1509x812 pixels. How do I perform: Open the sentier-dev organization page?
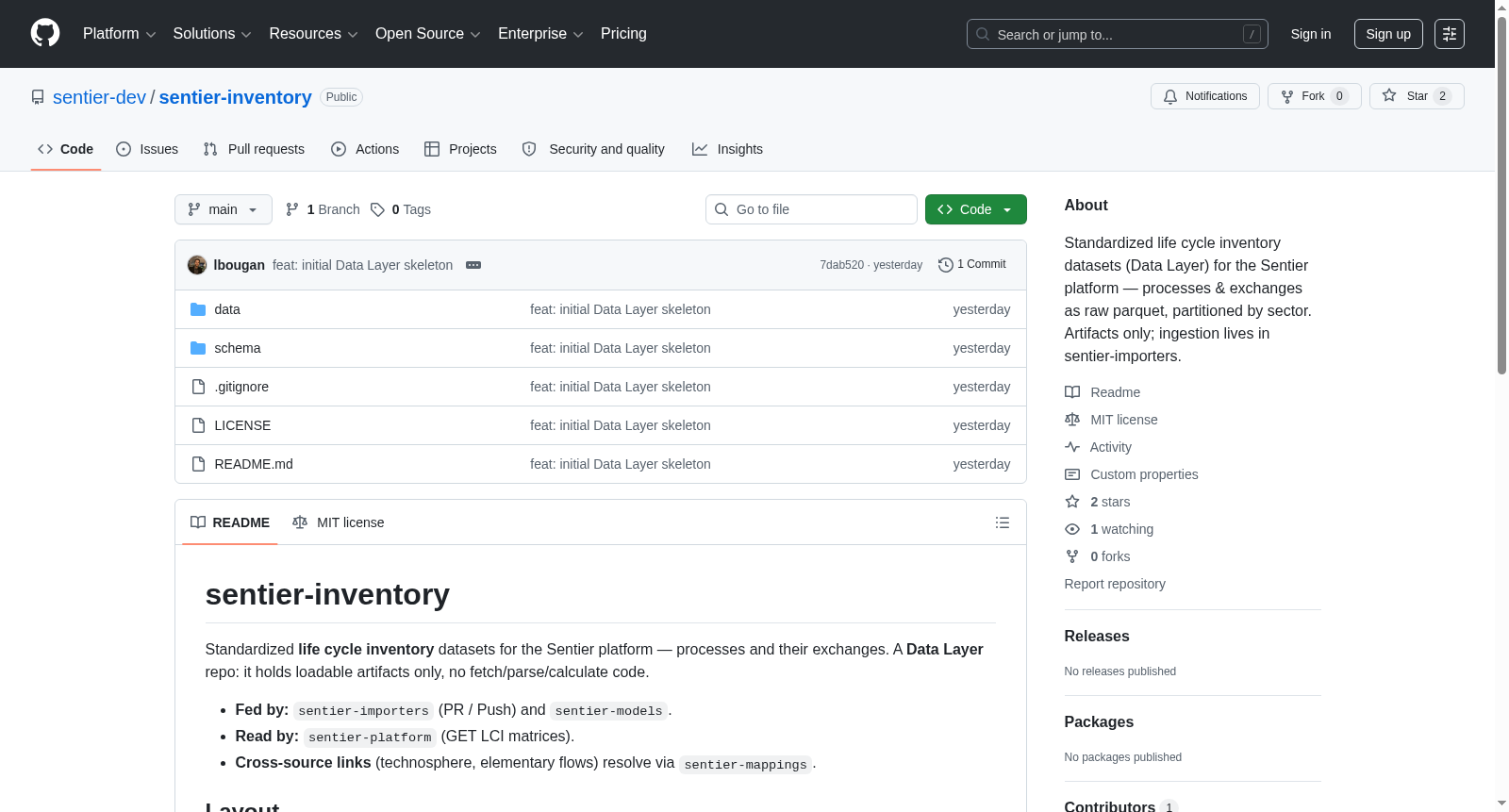[99, 97]
